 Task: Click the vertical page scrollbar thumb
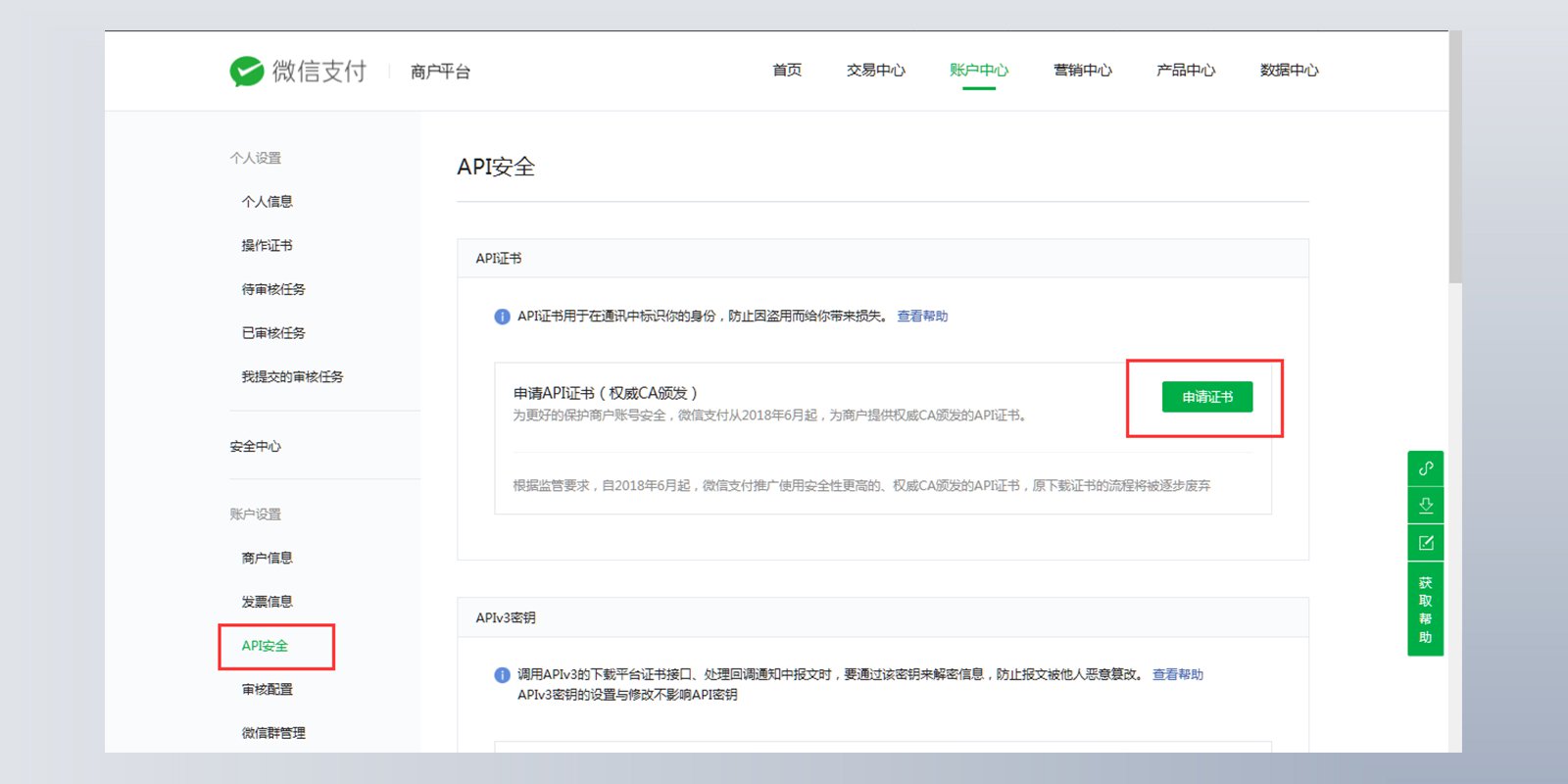coord(1455,157)
